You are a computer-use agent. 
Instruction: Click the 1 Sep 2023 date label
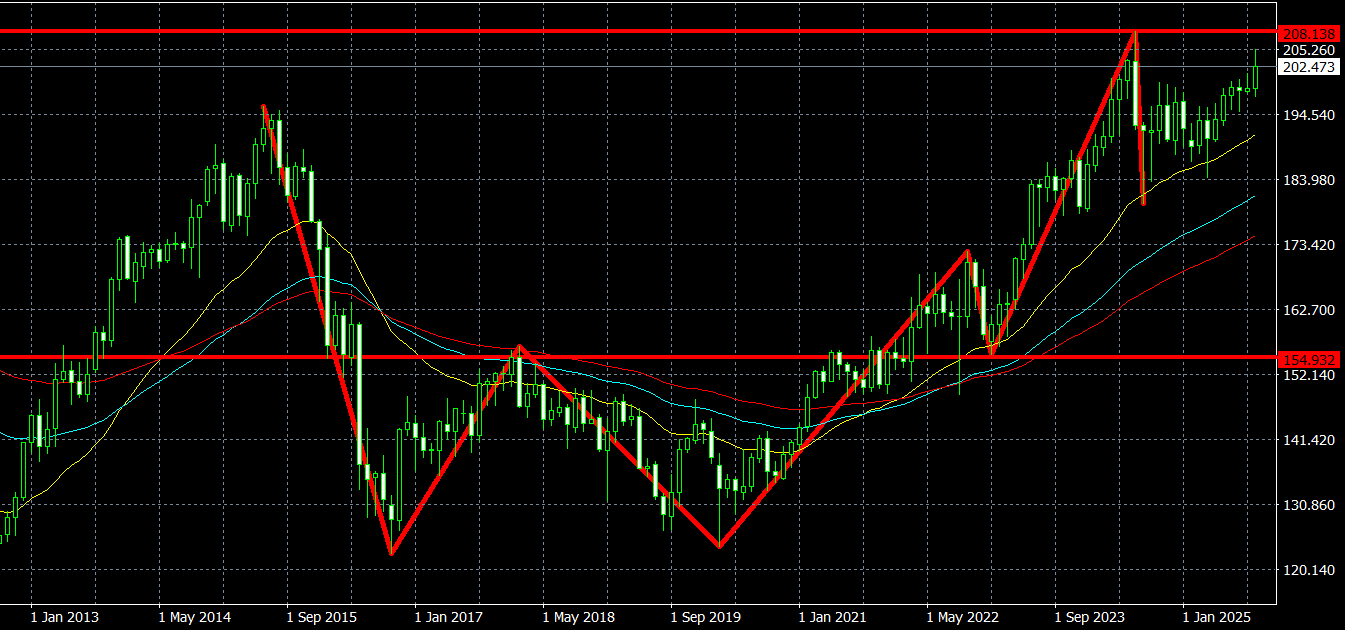1090,617
